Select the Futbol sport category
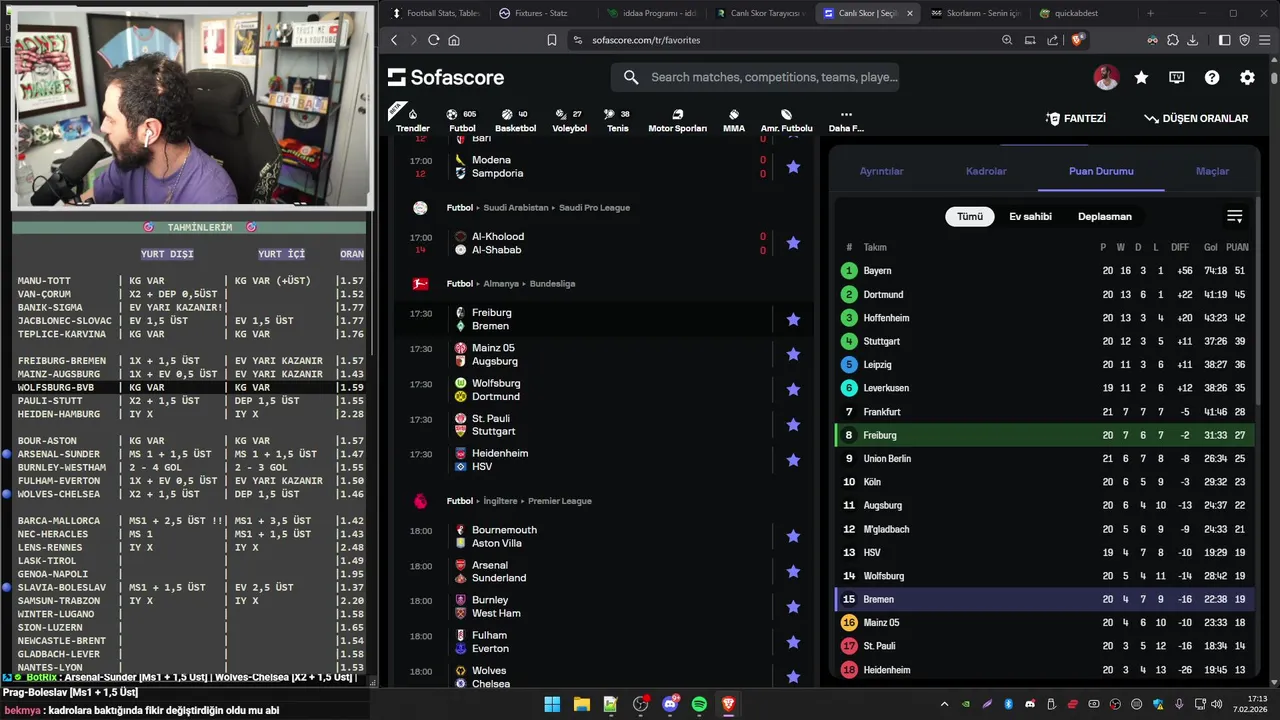 (462, 120)
